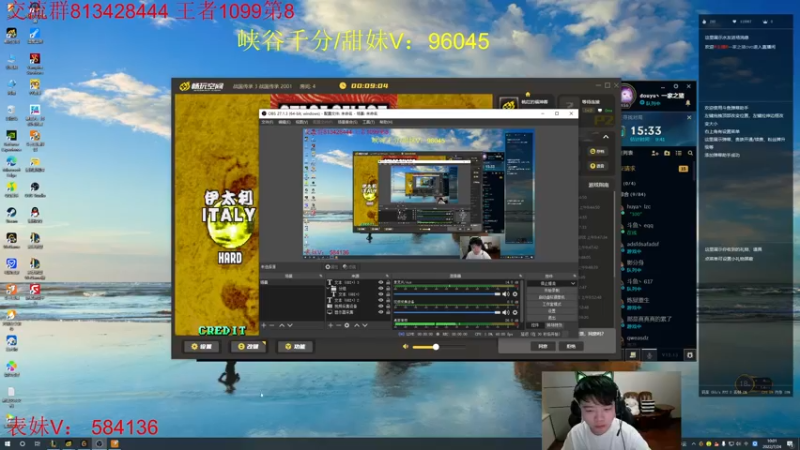This screenshot has width=800, height=450.
Task: Collapse the game platform right panel chevron
Action: (x=606, y=137)
